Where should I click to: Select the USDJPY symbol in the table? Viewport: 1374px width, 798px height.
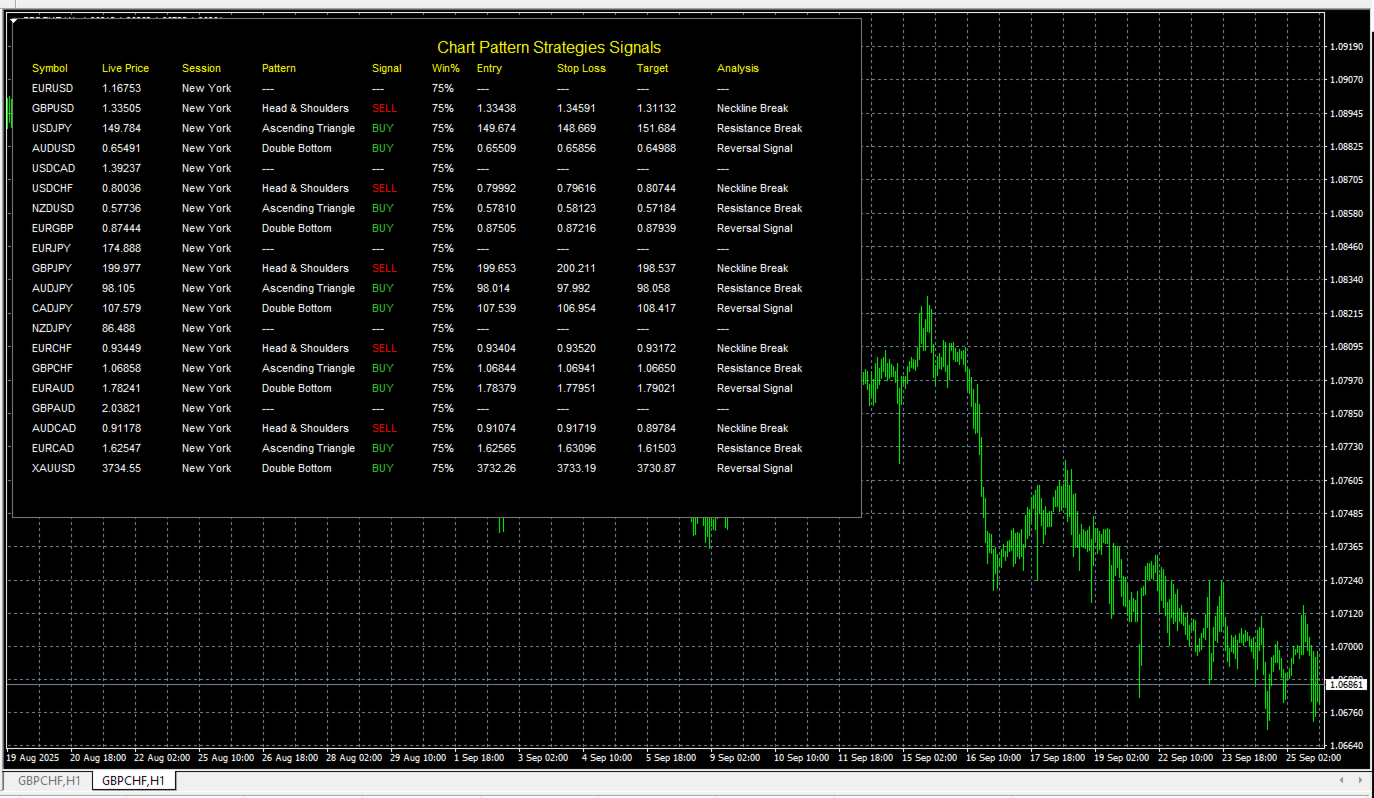coord(53,128)
